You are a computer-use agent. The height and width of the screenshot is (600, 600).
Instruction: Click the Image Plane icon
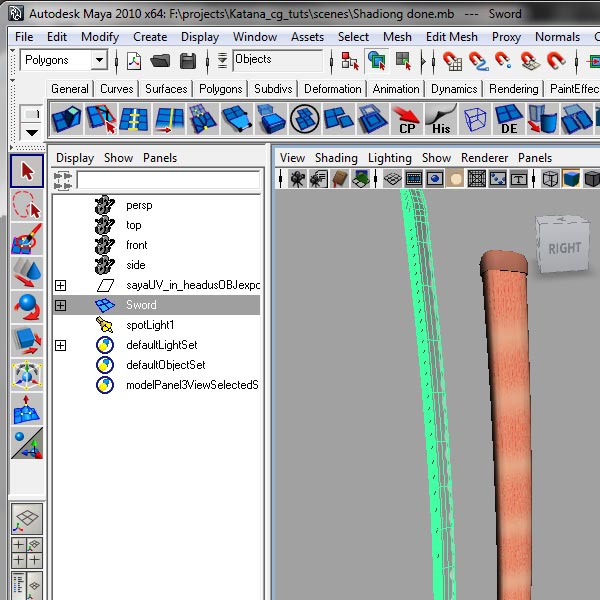(x=360, y=179)
